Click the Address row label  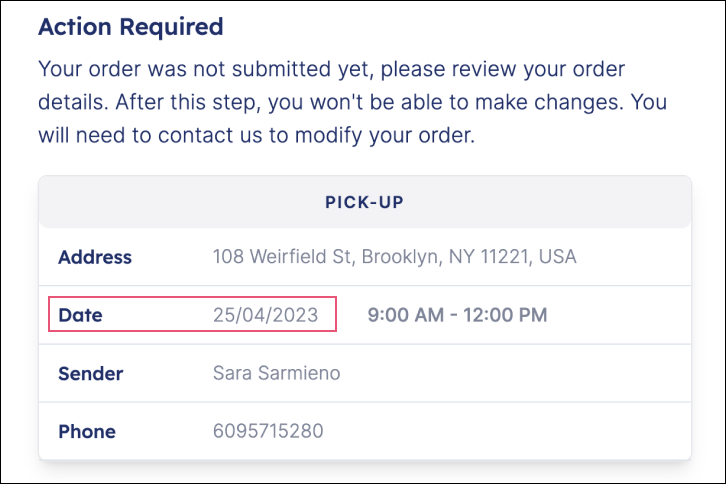[x=95, y=257]
